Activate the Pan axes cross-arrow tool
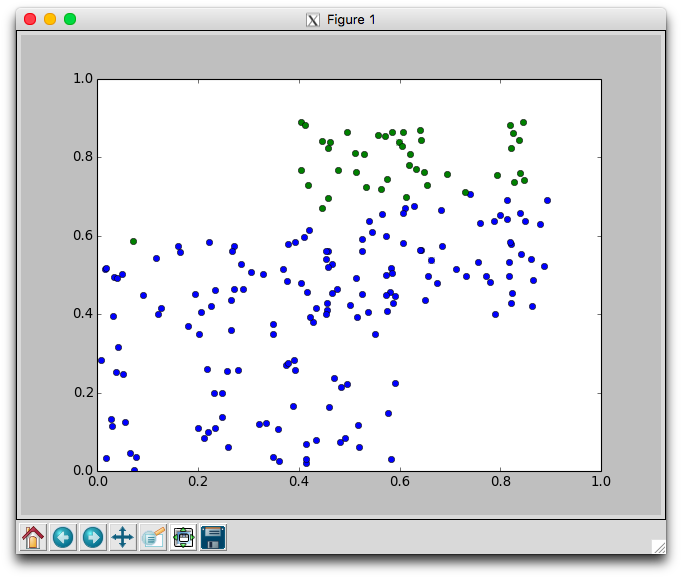The width and height of the screenshot is (682, 578). [123, 537]
